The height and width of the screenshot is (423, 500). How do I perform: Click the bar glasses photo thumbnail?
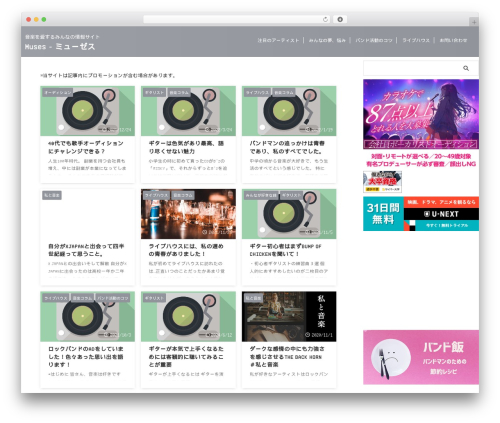pyautogui.click(x=188, y=215)
